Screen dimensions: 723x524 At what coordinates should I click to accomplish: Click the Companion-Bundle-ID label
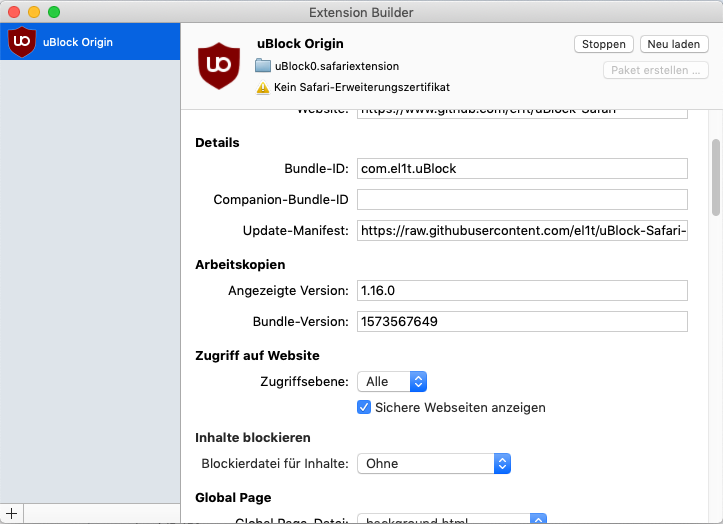(x=281, y=199)
